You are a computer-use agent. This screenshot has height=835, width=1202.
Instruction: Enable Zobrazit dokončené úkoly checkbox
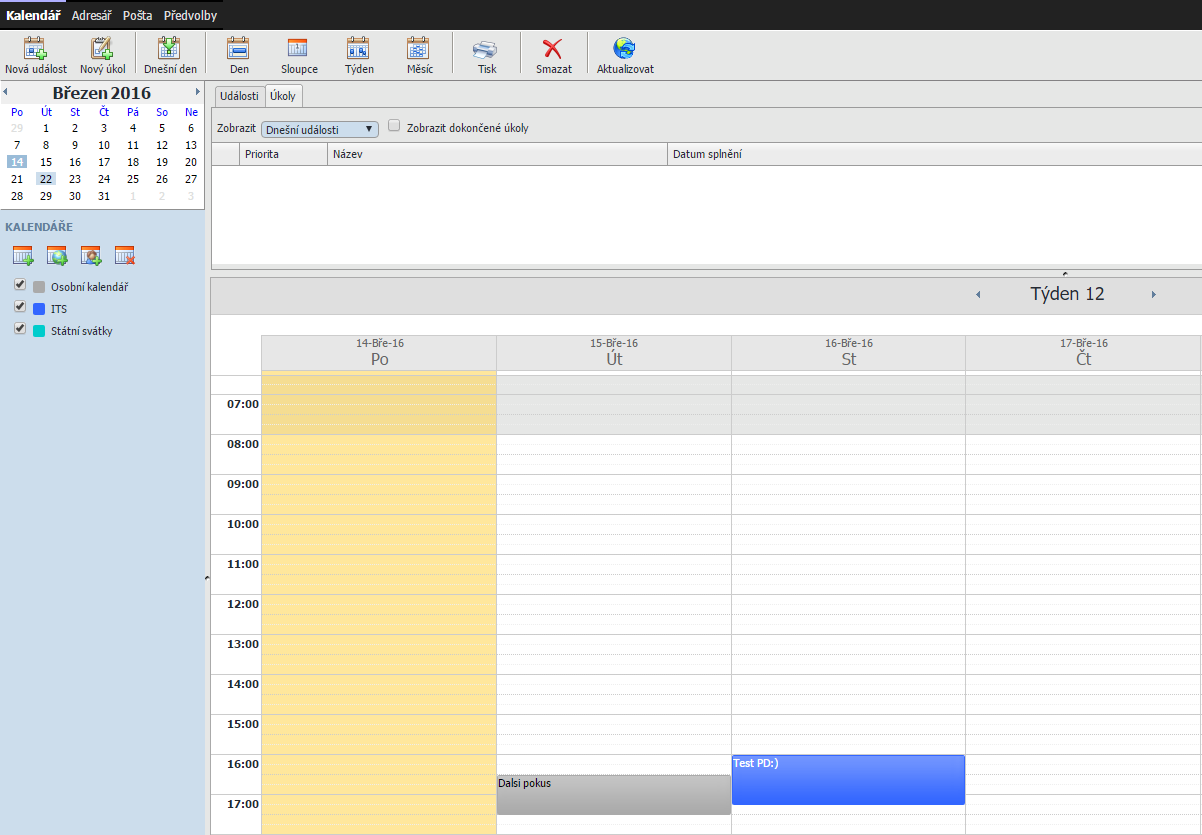click(x=394, y=126)
